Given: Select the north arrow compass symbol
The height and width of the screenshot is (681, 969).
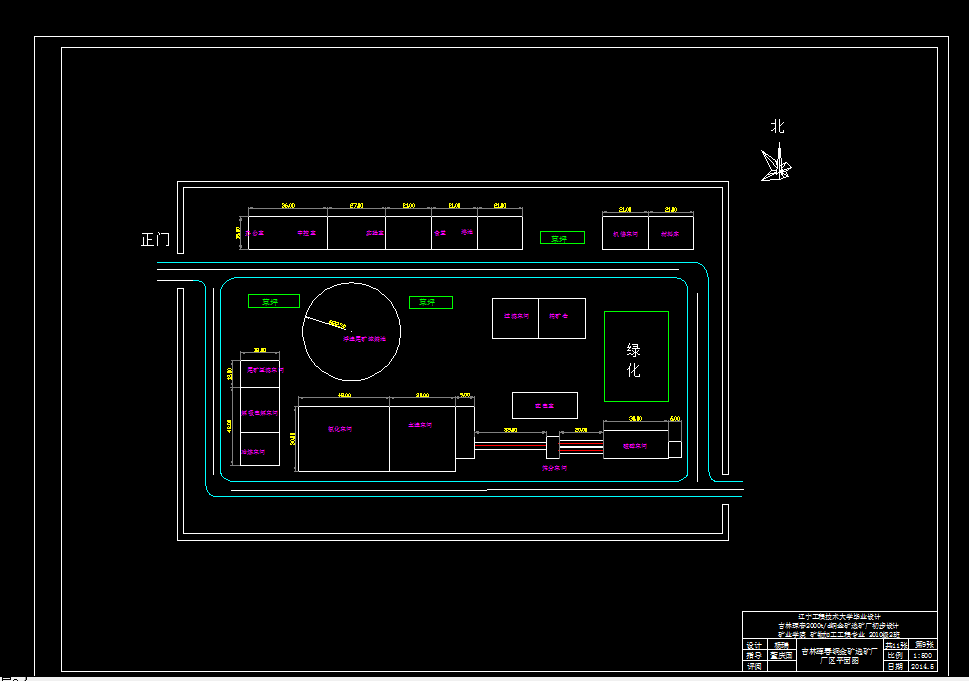Looking at the screenshot, I should (776, 162).
